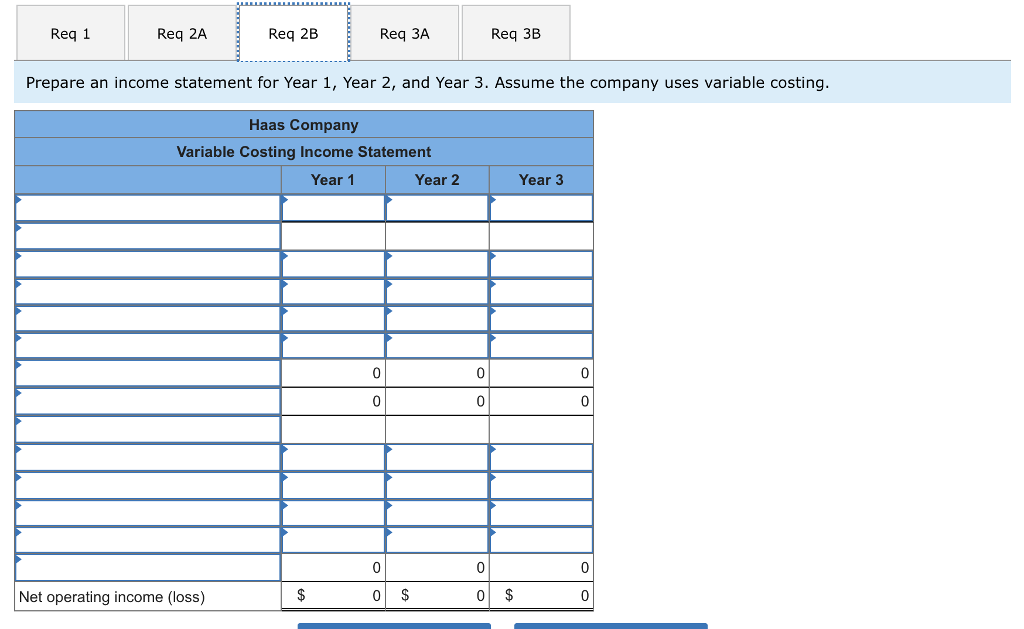Click the Year 1 cell in the fourth data row
The image size is (1024, 629).
334,291
